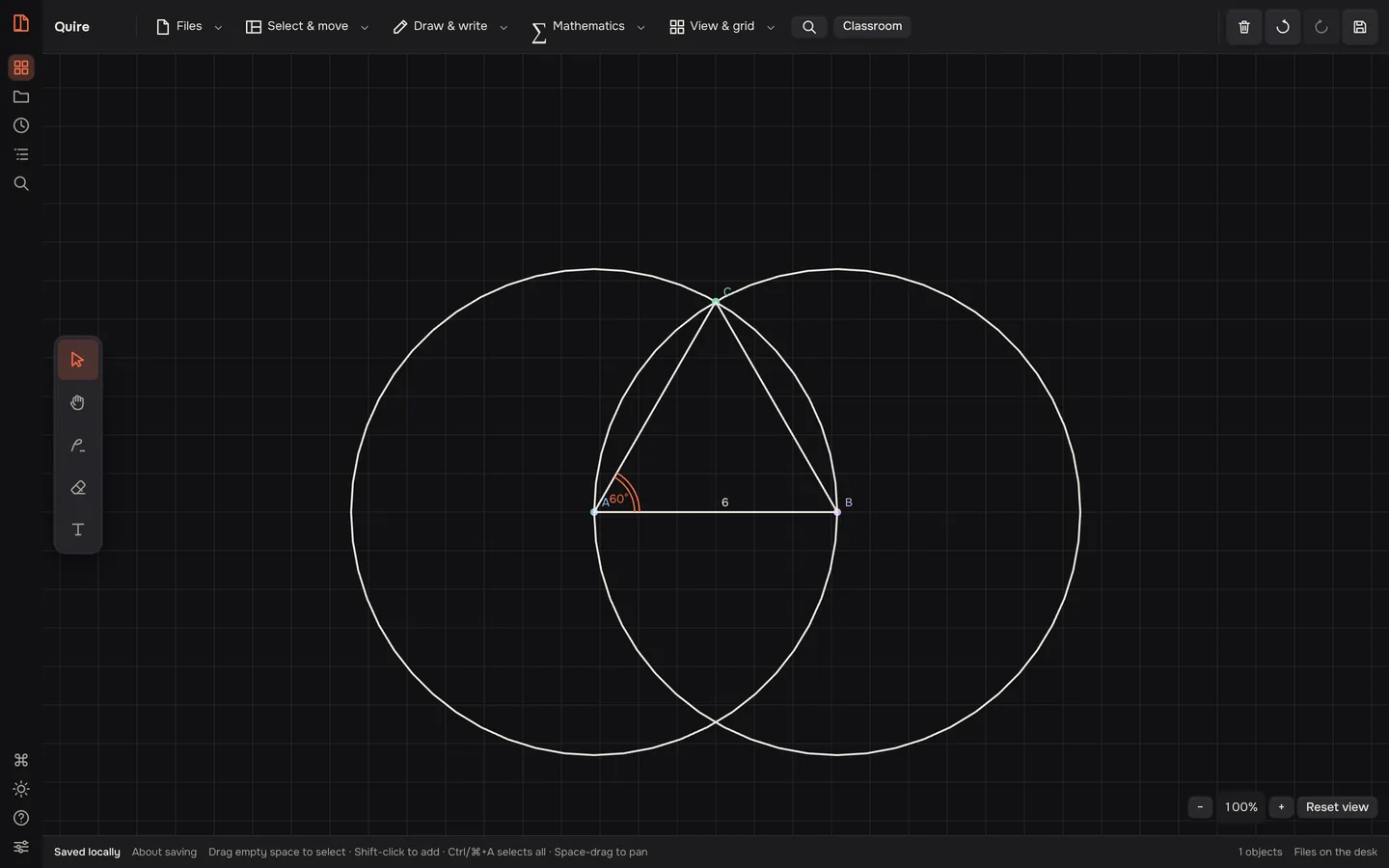Zoom in with the plus button
Image resolution: width=1389 pixels, height=868 pixels.
1281,807
